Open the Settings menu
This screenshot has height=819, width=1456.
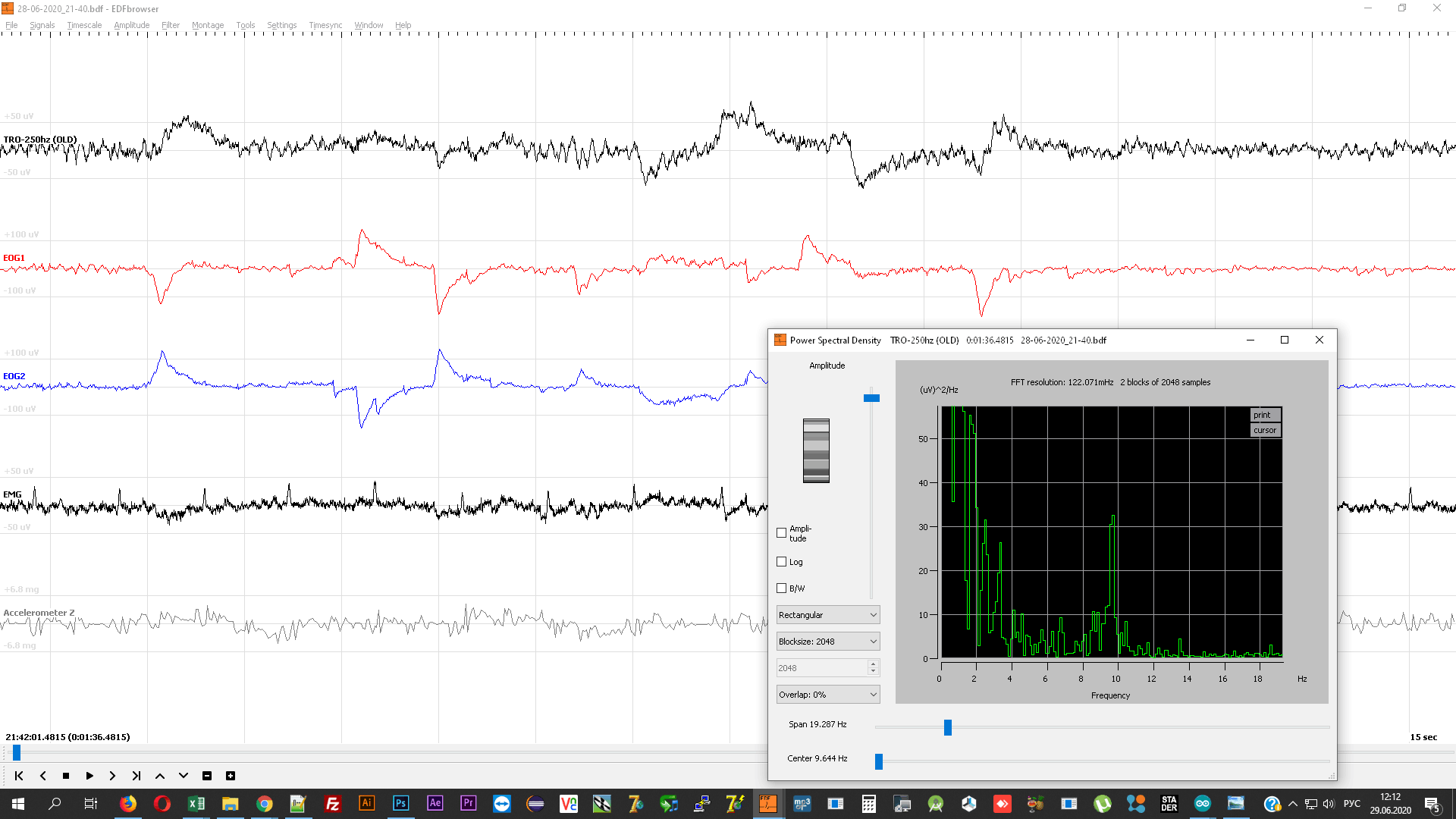[x=282, y=25]
